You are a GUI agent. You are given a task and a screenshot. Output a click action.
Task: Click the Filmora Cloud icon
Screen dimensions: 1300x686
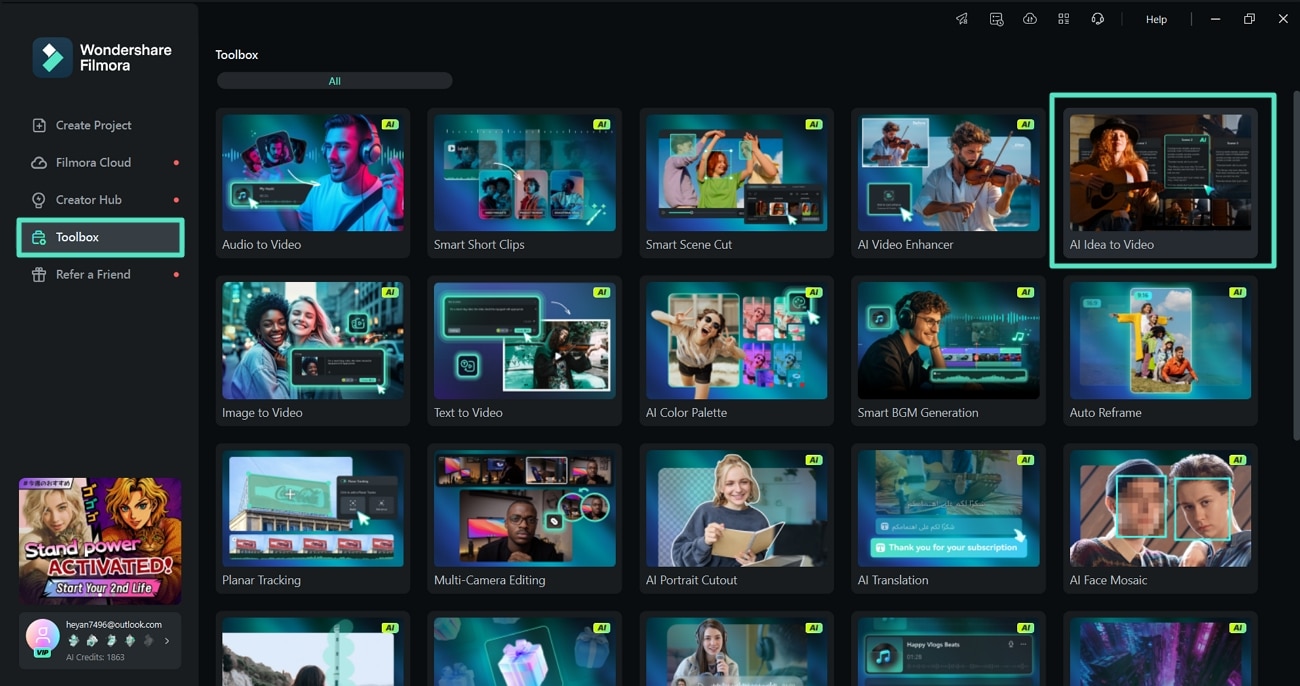[x=39, y=162]
